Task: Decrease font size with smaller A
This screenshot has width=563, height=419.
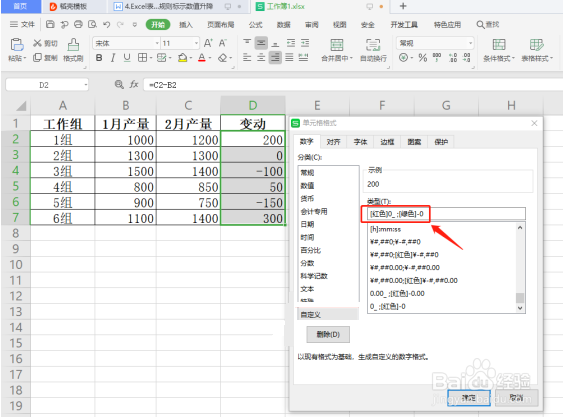Action: pos(223,43)
